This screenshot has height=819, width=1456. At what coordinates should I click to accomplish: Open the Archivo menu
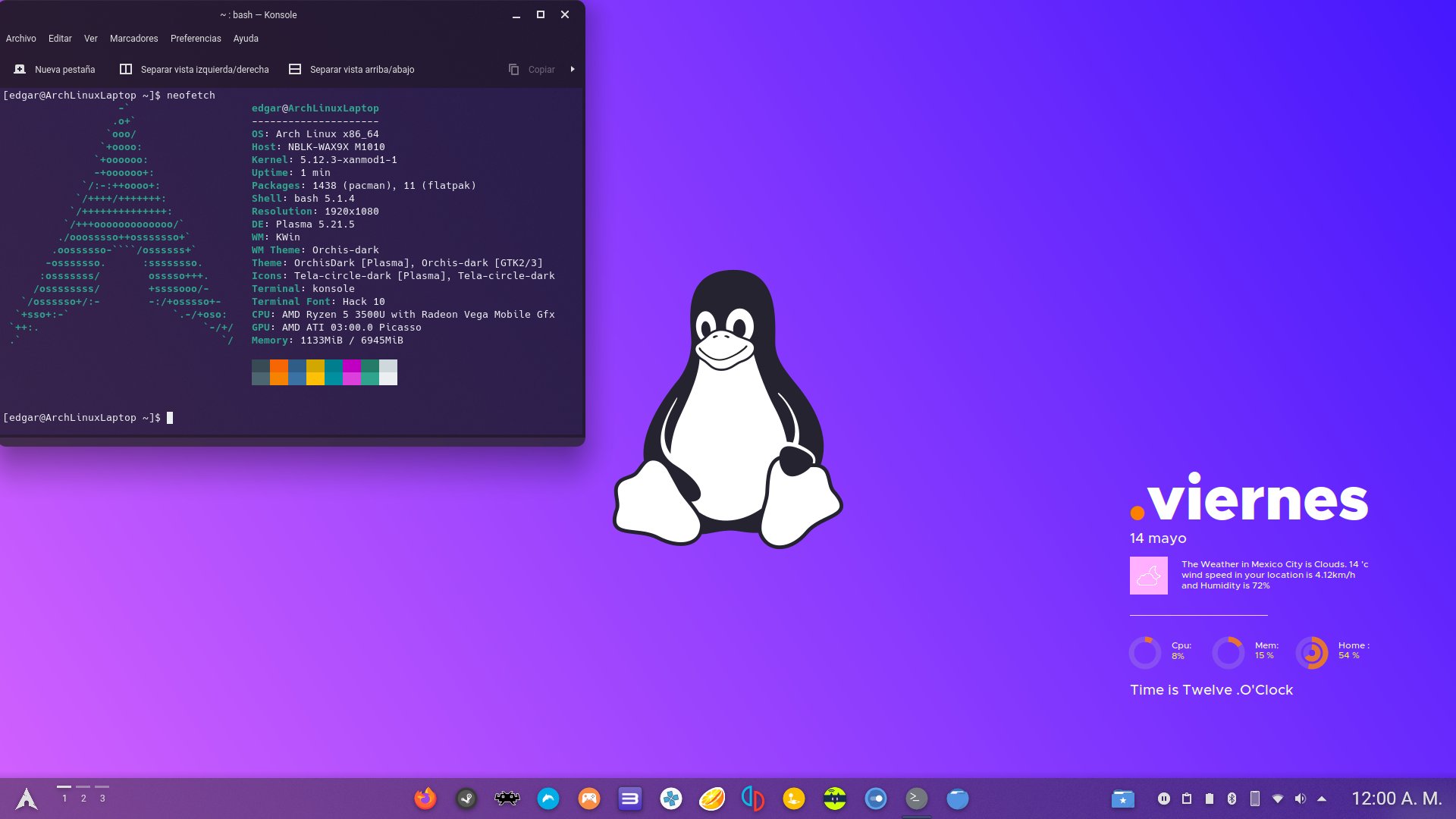[21, 39]
